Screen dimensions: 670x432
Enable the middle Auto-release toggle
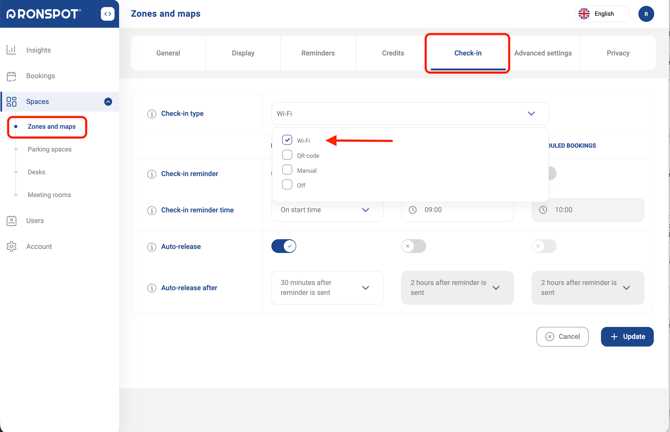tap(414, 246)
